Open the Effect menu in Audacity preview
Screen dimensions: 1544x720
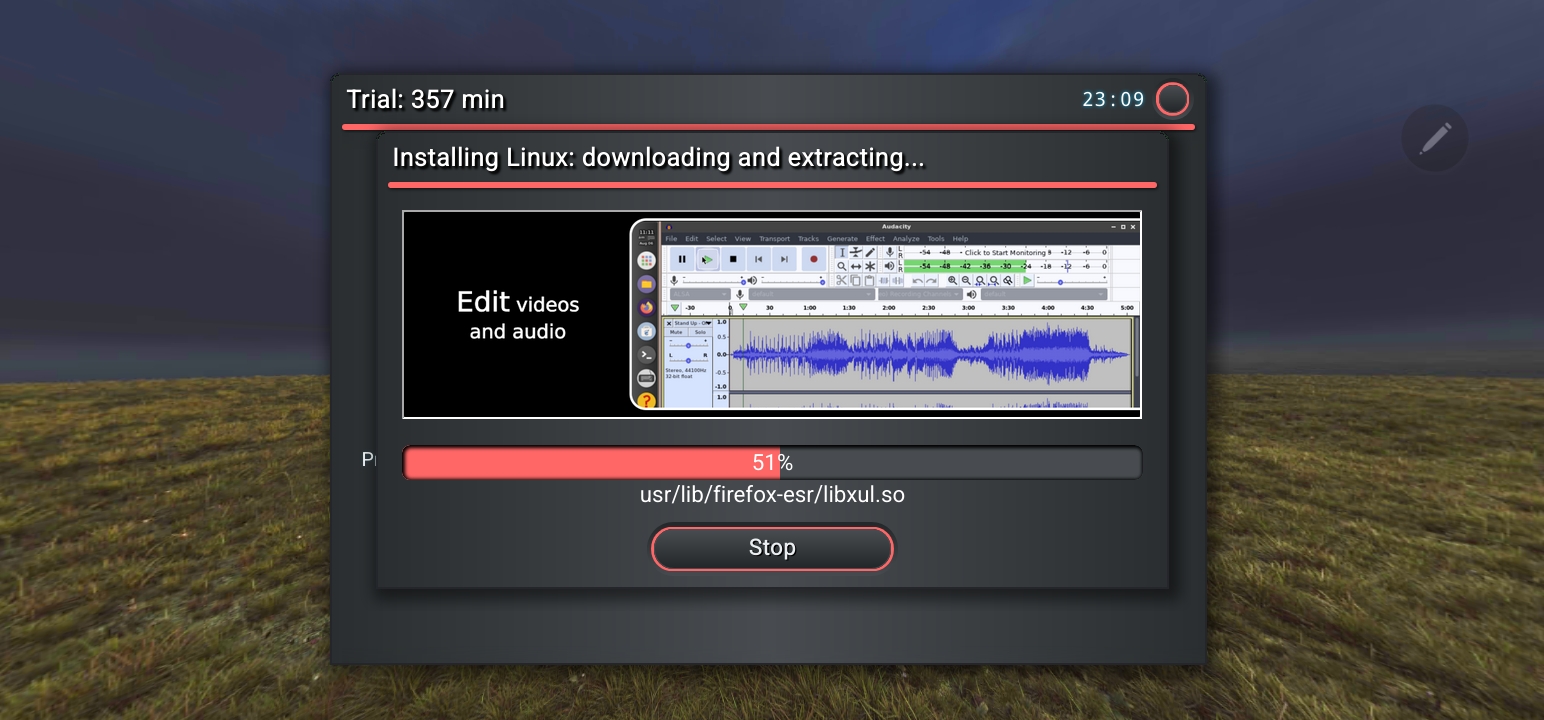click(x=875, y=239)
